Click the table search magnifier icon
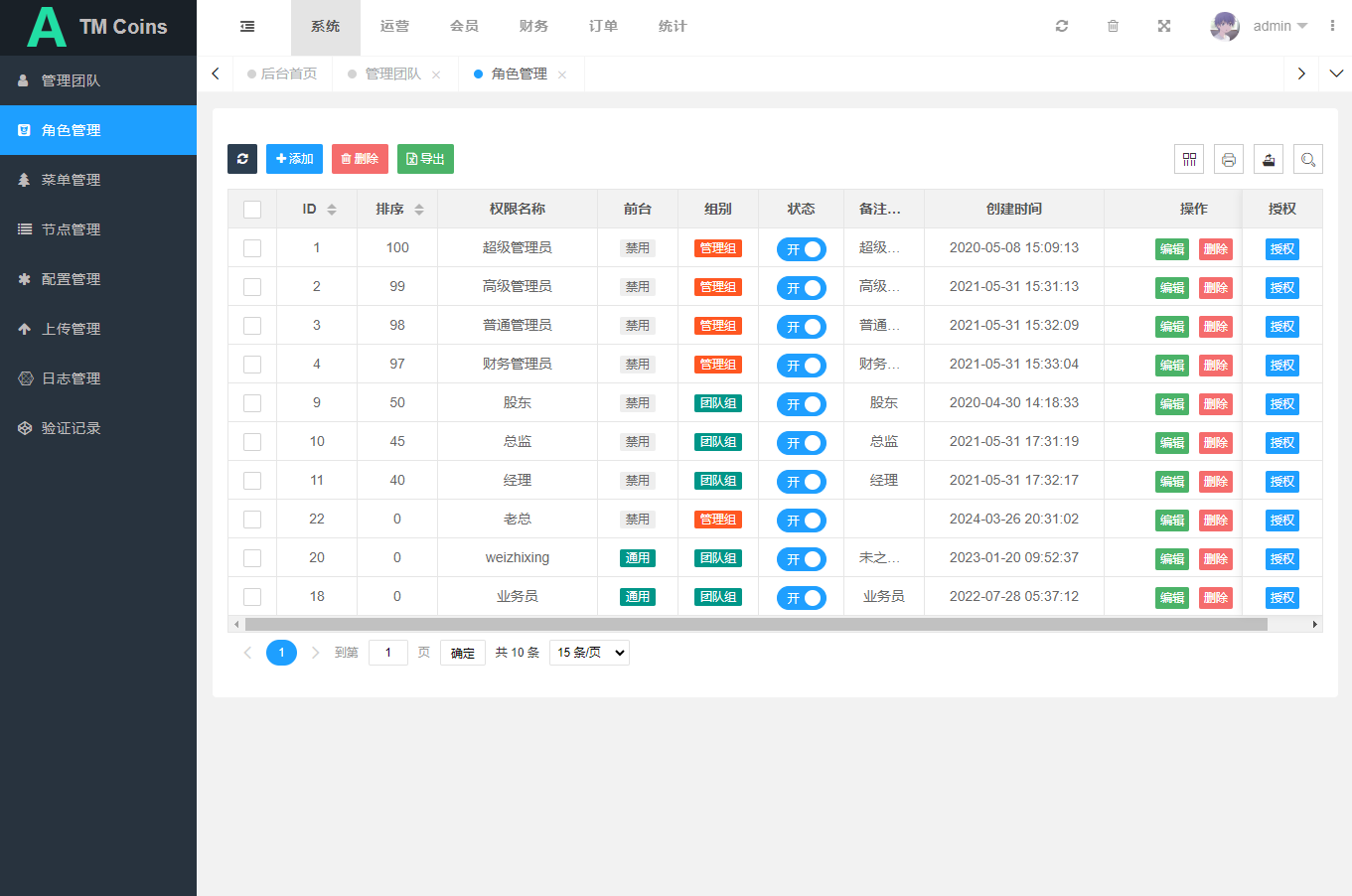This screenshot has width=1352, height=896. [x=1308, y=159]
